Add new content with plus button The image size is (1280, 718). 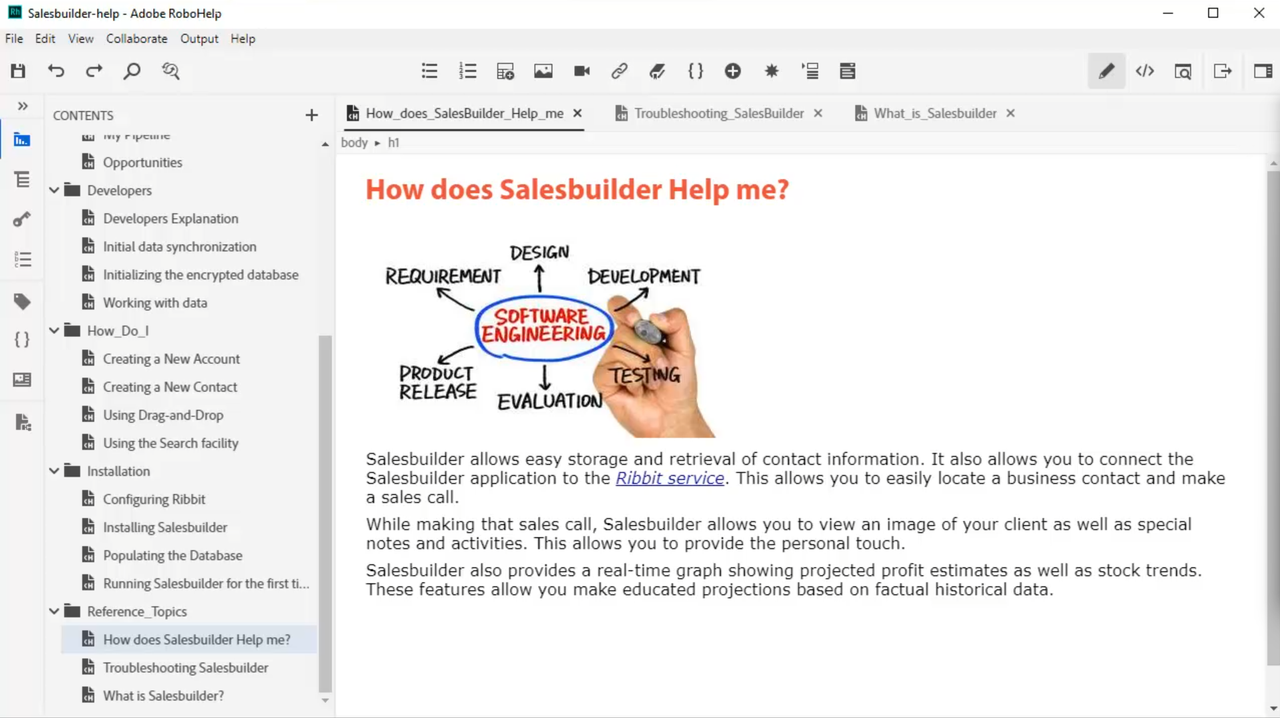(311, 115)
